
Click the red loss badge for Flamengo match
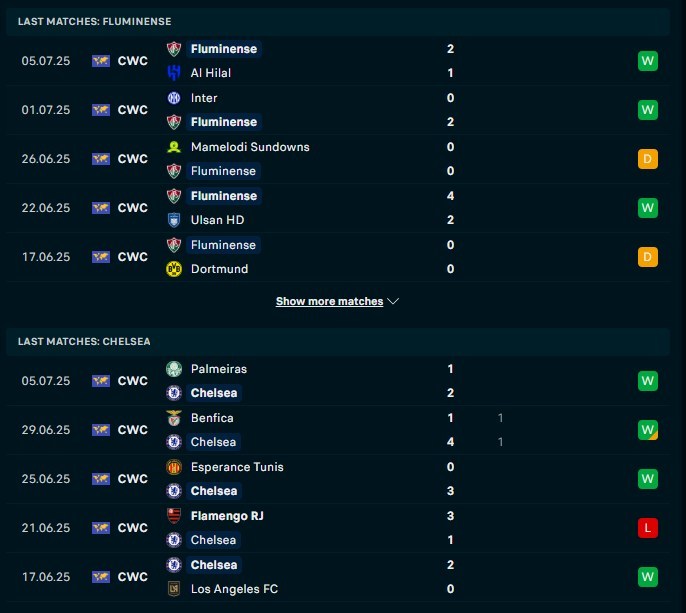(648, 528)
